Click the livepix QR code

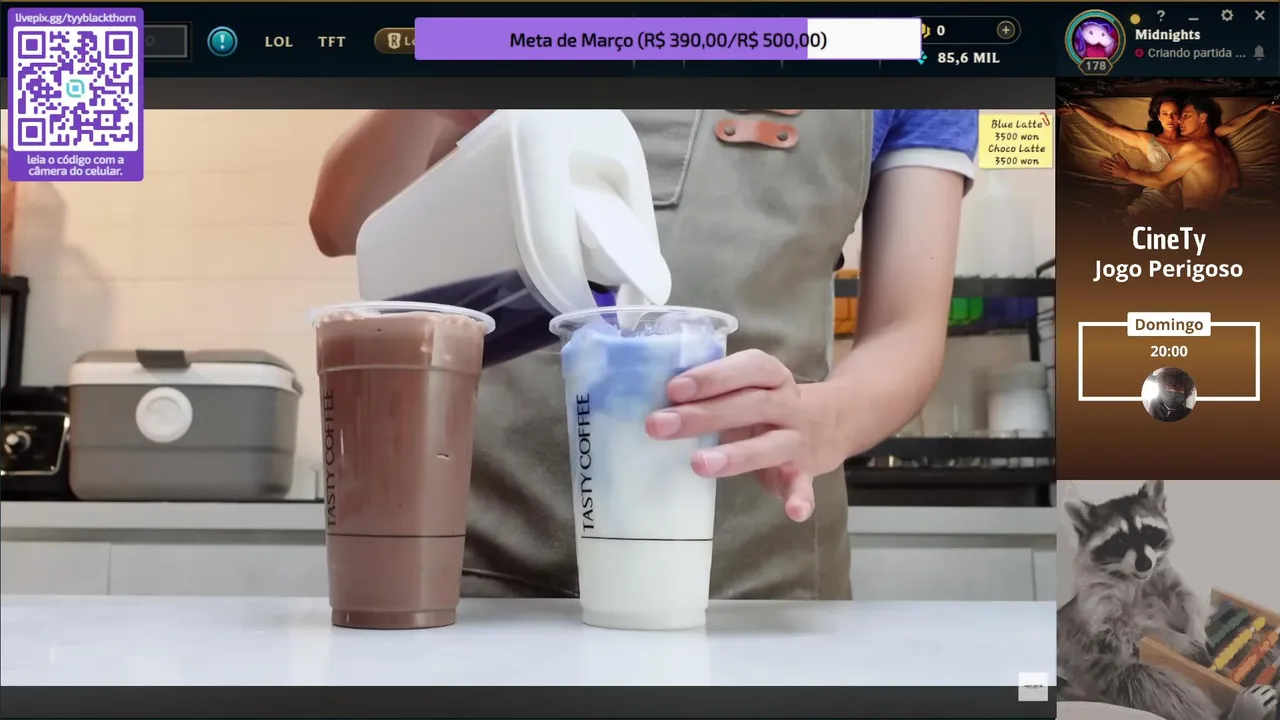click(76, 88)
